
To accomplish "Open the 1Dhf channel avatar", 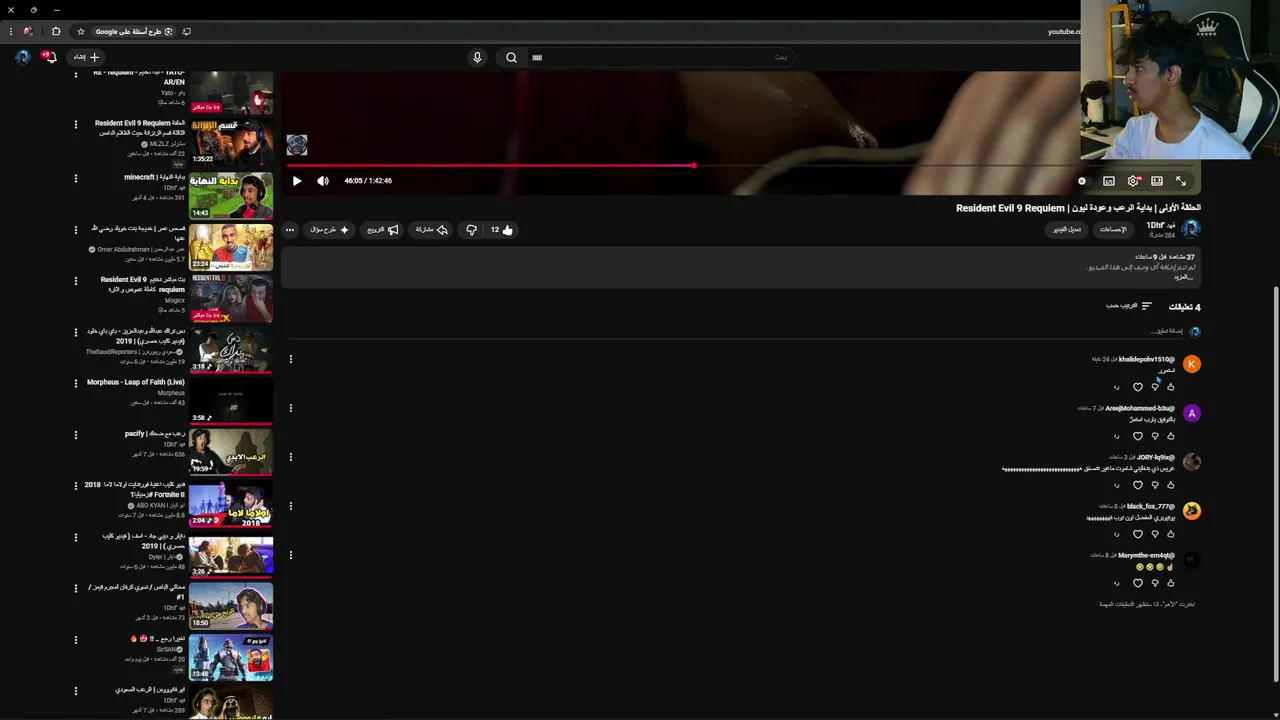I will tap(1191, 229).
